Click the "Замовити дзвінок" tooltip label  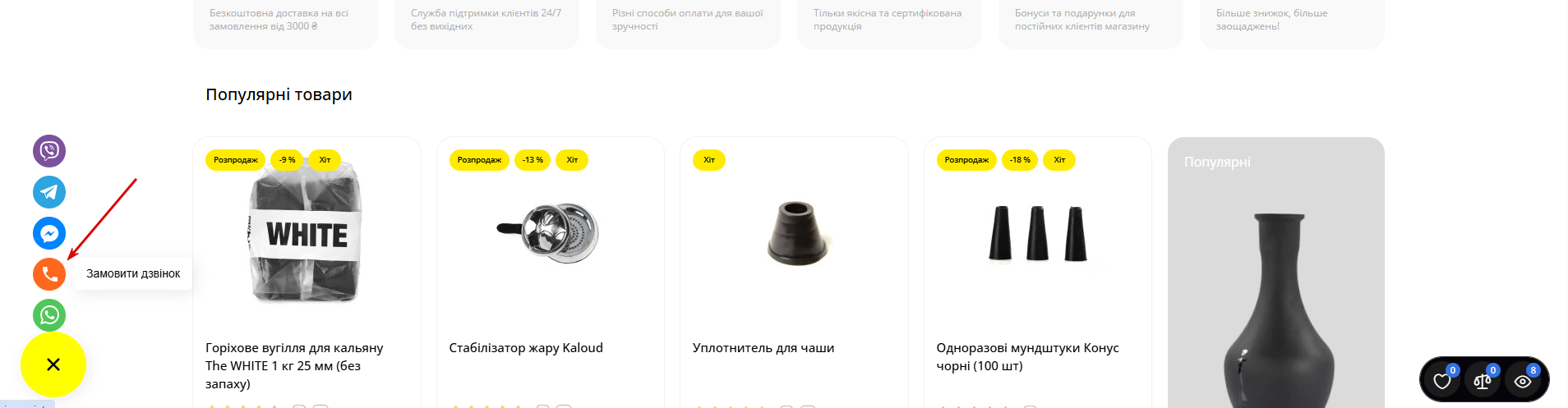click(x=133, y=274)
